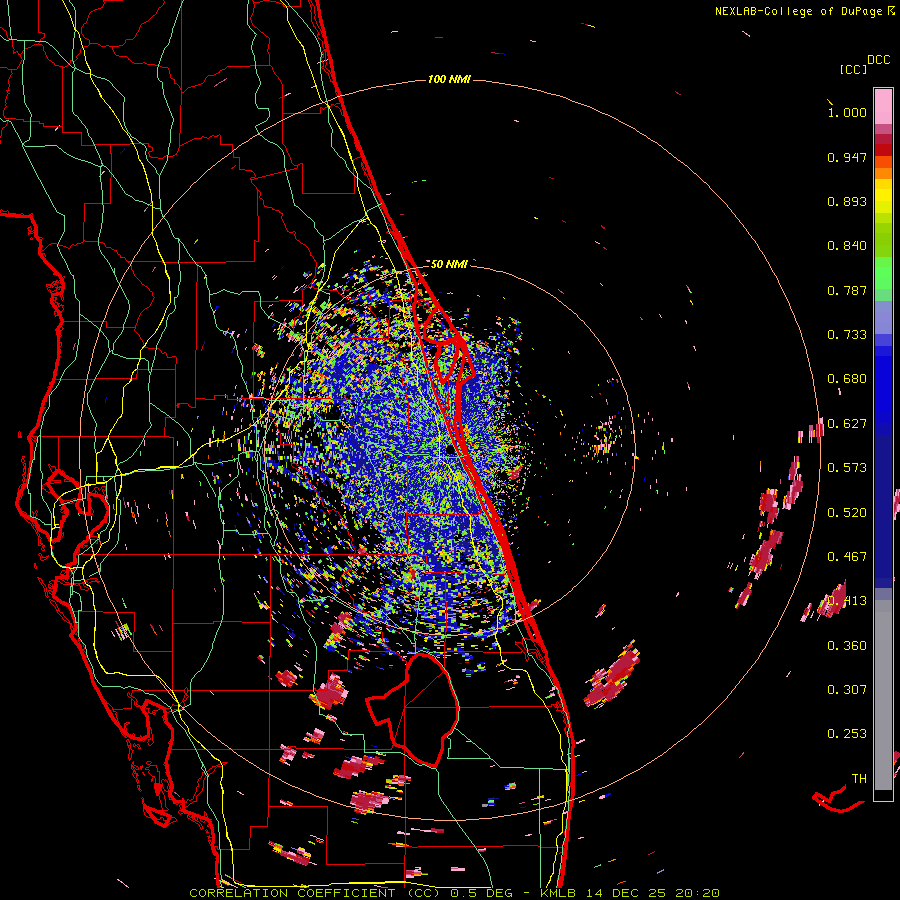Click the 0.307 scale value

[847, 690]
